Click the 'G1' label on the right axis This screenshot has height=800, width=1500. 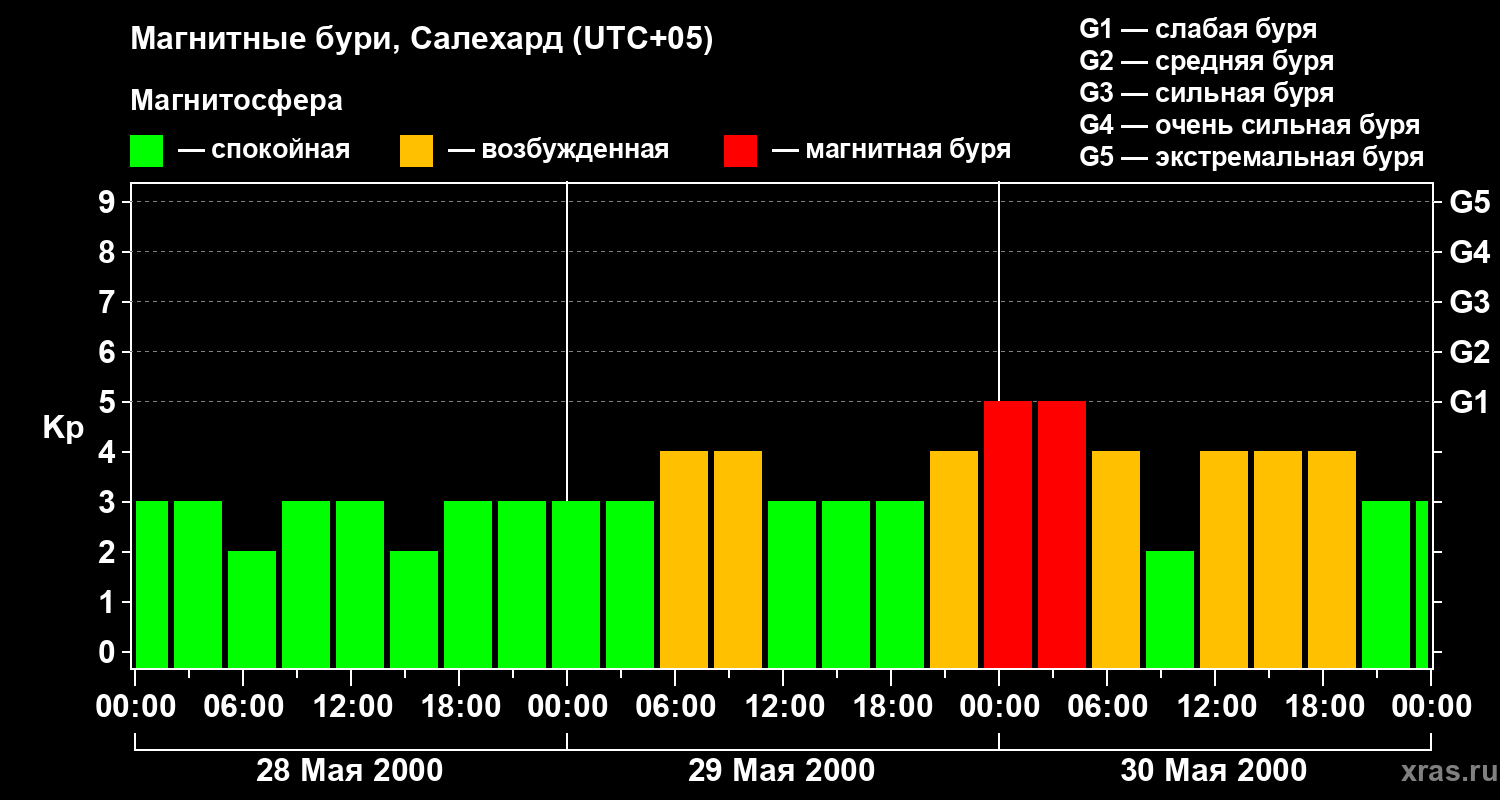[x=1469, y=402]
